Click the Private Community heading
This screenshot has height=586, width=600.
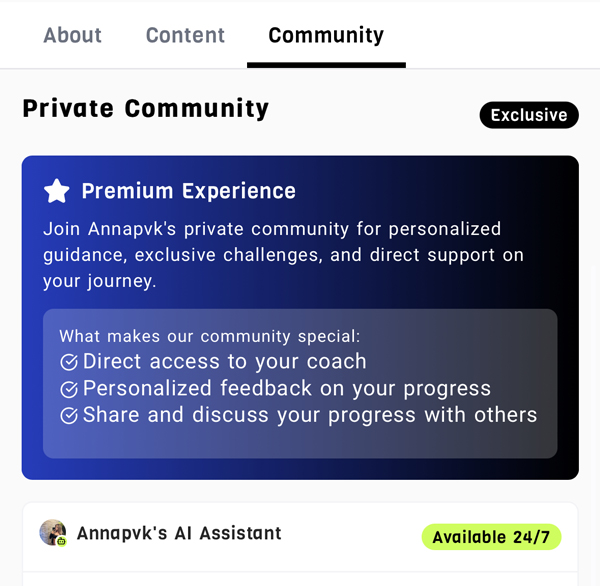146,109
